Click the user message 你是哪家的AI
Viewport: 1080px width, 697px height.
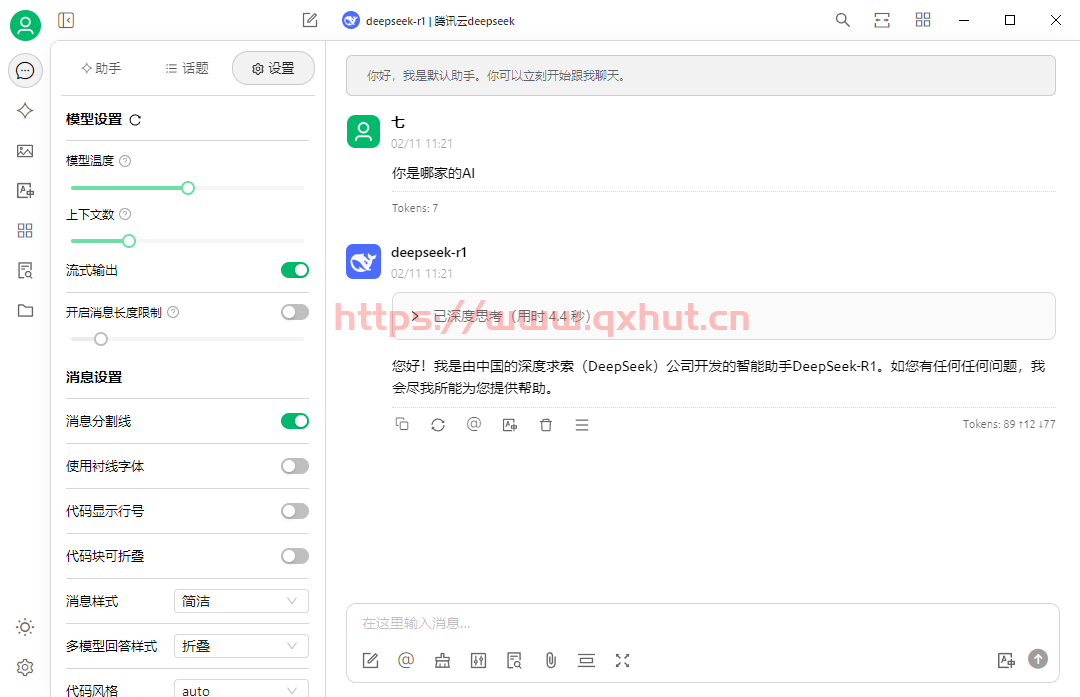433,174
